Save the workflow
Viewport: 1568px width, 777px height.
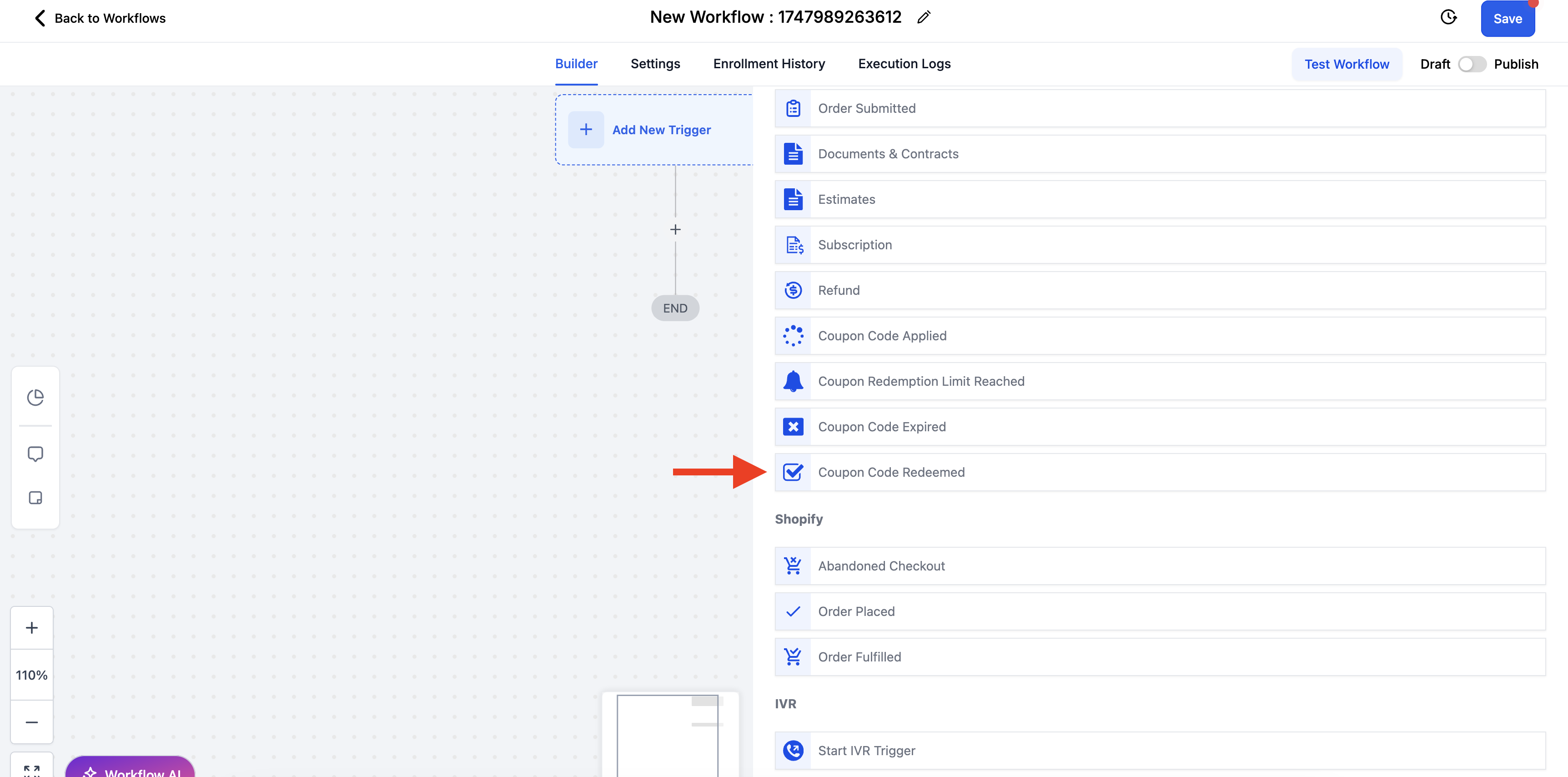pos(1507,19)
